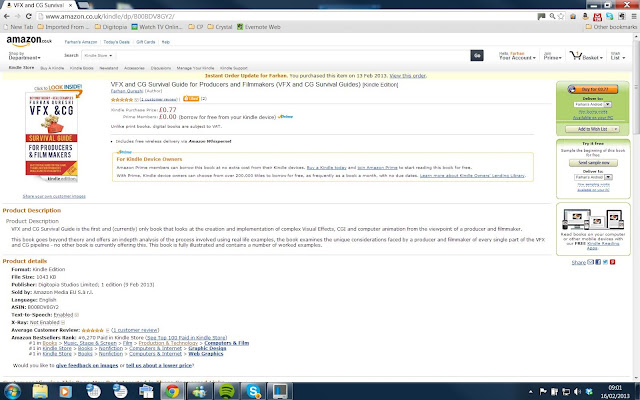Reload the page with the refresh icon
The width and height of the screenshot is (640, 400).
pos(29,16)
